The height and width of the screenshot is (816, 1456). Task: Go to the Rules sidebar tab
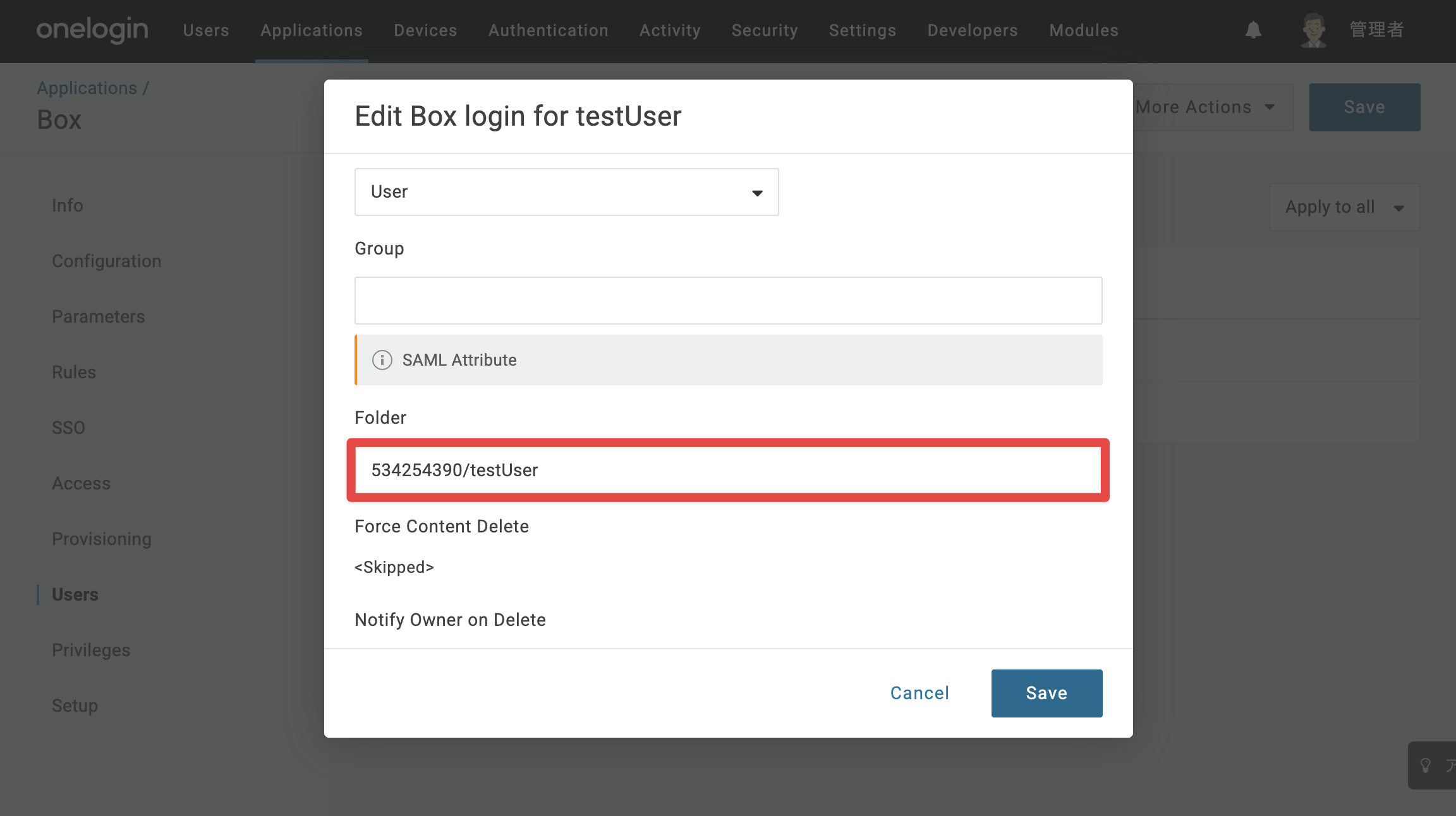(74, 373)
